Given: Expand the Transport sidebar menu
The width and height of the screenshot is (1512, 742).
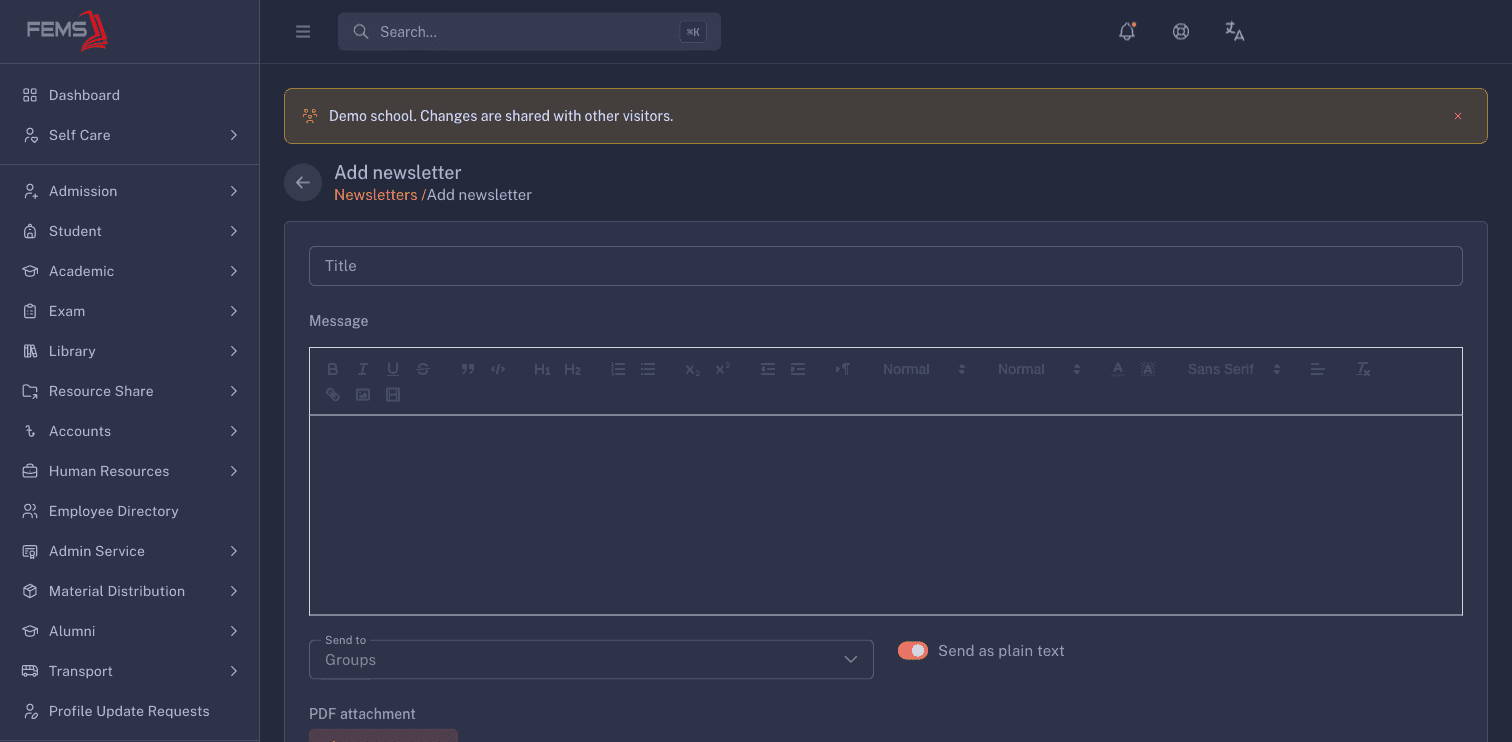Looking at the screenshot, I should 130,671.
